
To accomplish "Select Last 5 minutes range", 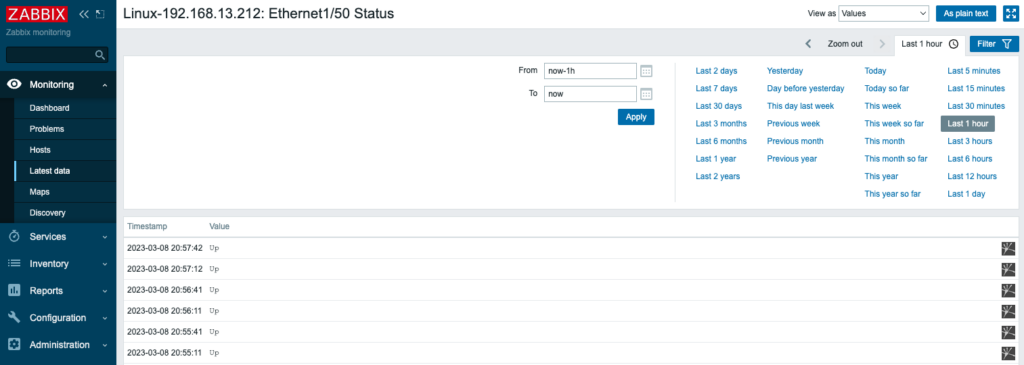I will [974, 71].
